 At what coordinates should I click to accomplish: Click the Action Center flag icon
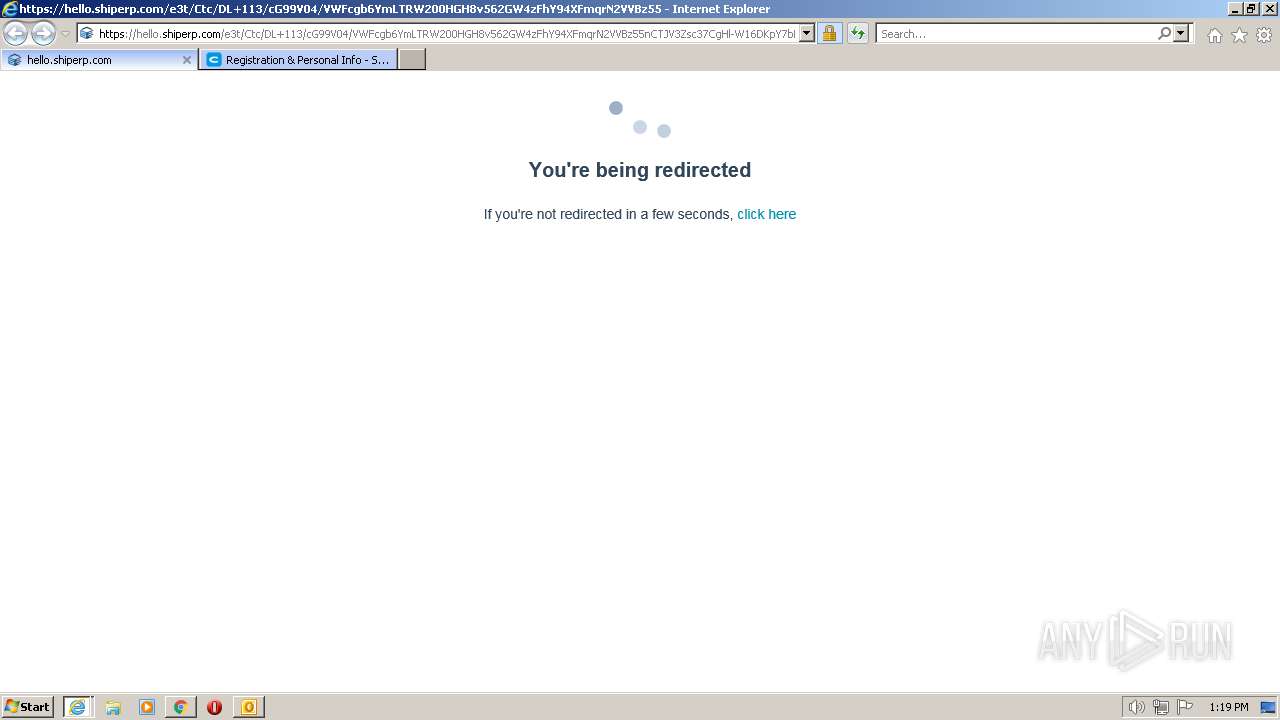tap(1185, 707)
